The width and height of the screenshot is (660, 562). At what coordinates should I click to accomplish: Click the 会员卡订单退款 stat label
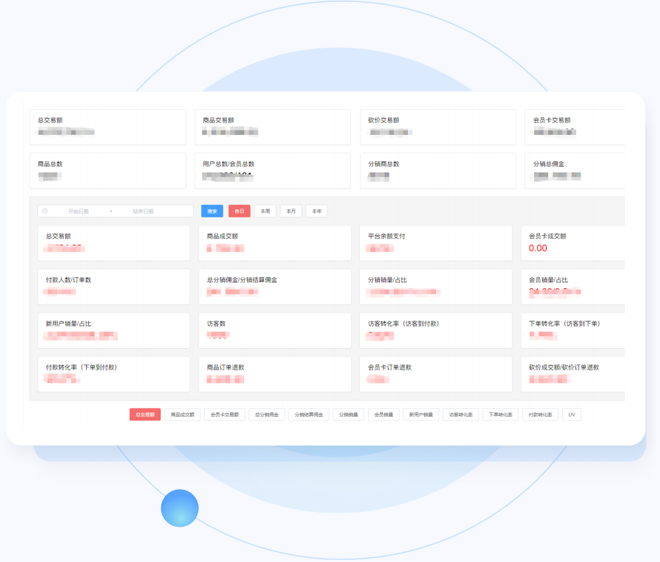(x=390, y=368)
